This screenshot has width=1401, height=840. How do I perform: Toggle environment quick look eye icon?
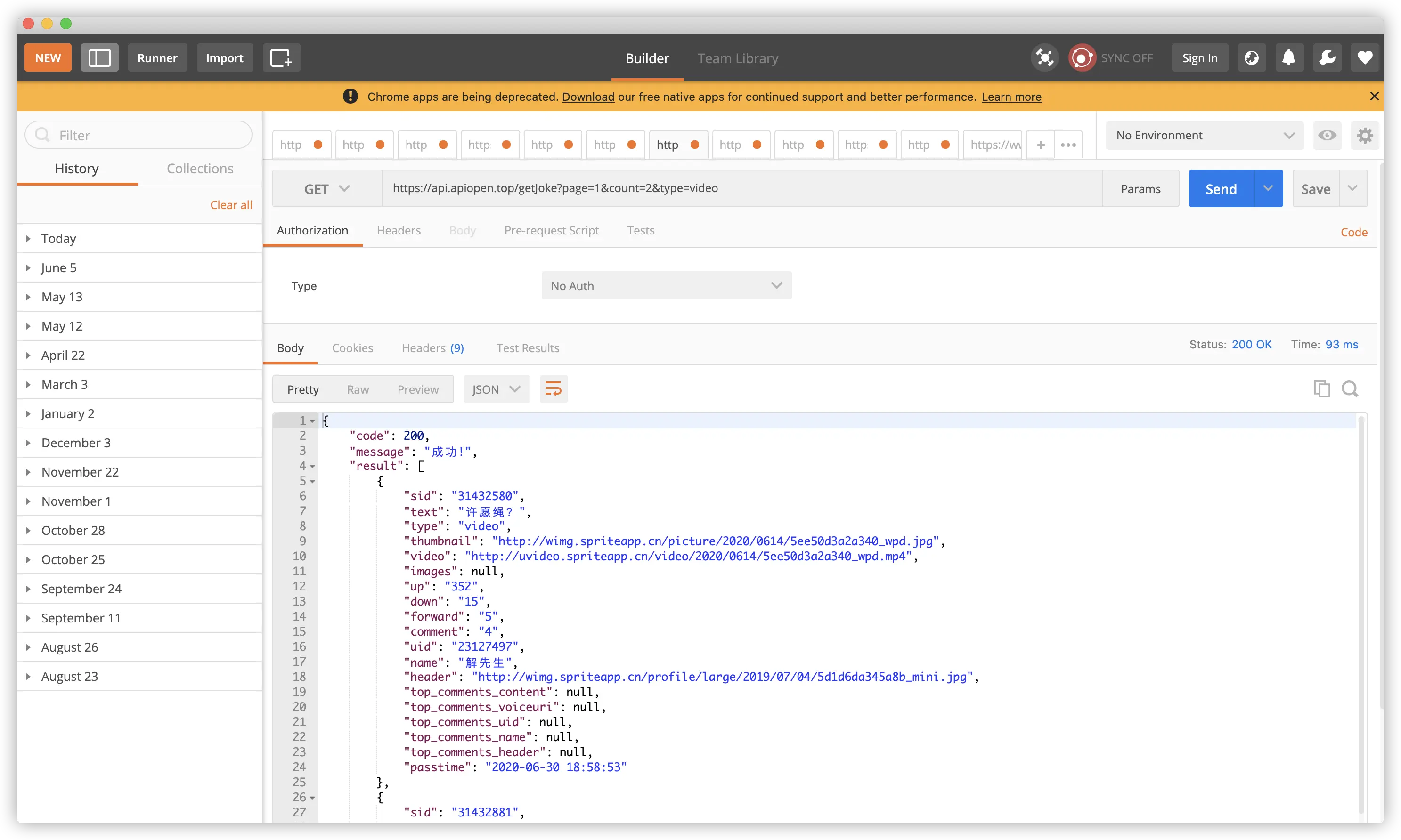[x=1327, y=135]
